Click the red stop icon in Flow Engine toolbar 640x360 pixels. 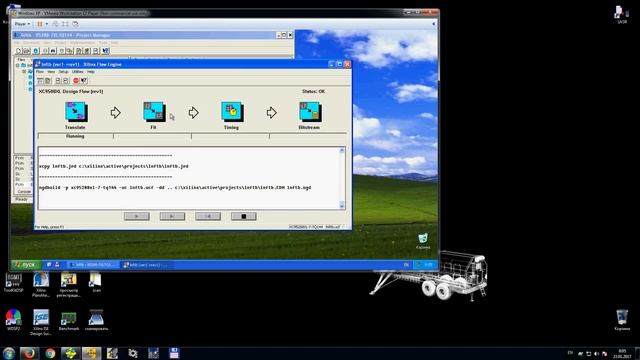pos(76,81)
